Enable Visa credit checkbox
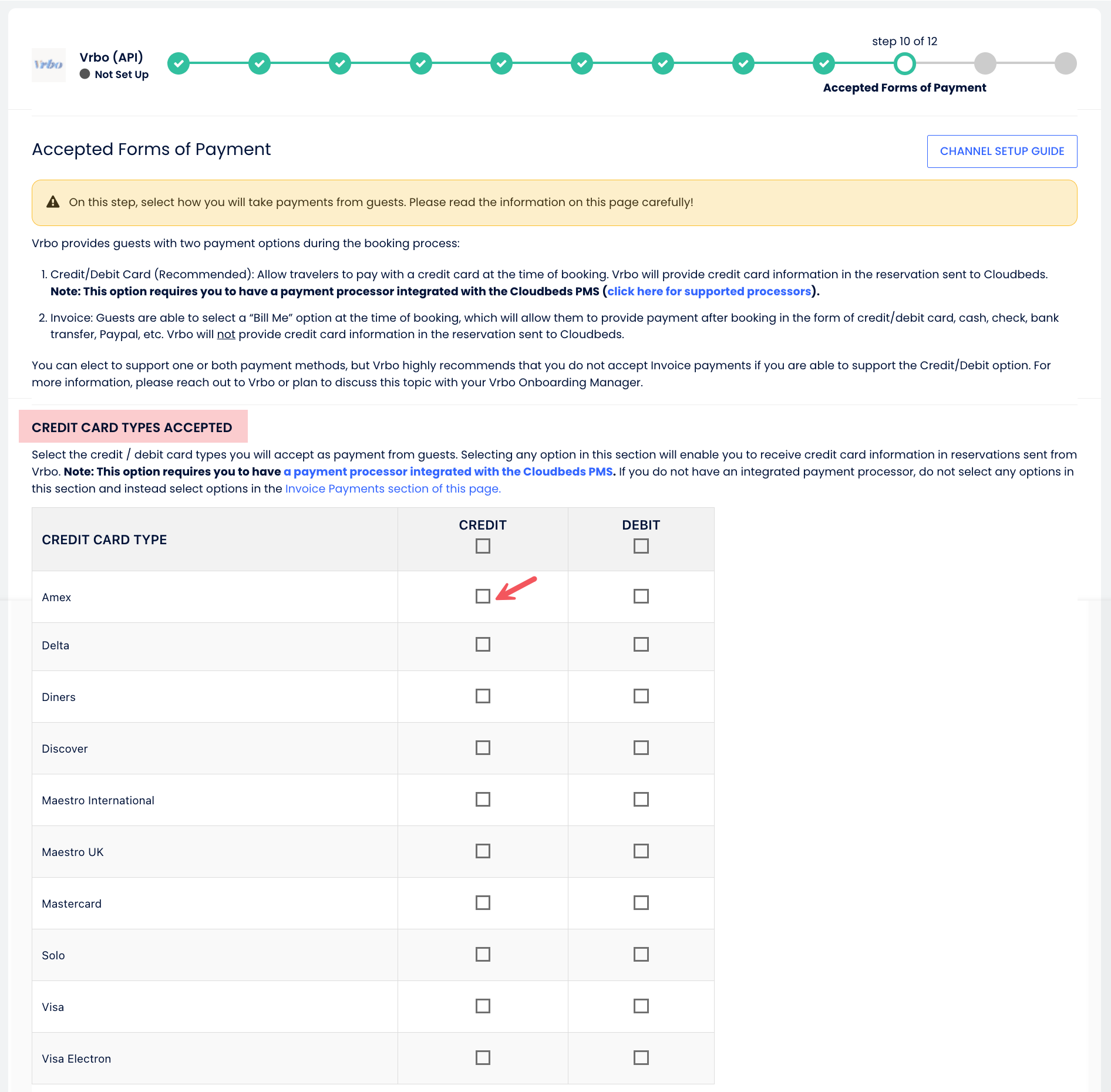Viewport: 1111px width, 1092px height. (483, 1006)
